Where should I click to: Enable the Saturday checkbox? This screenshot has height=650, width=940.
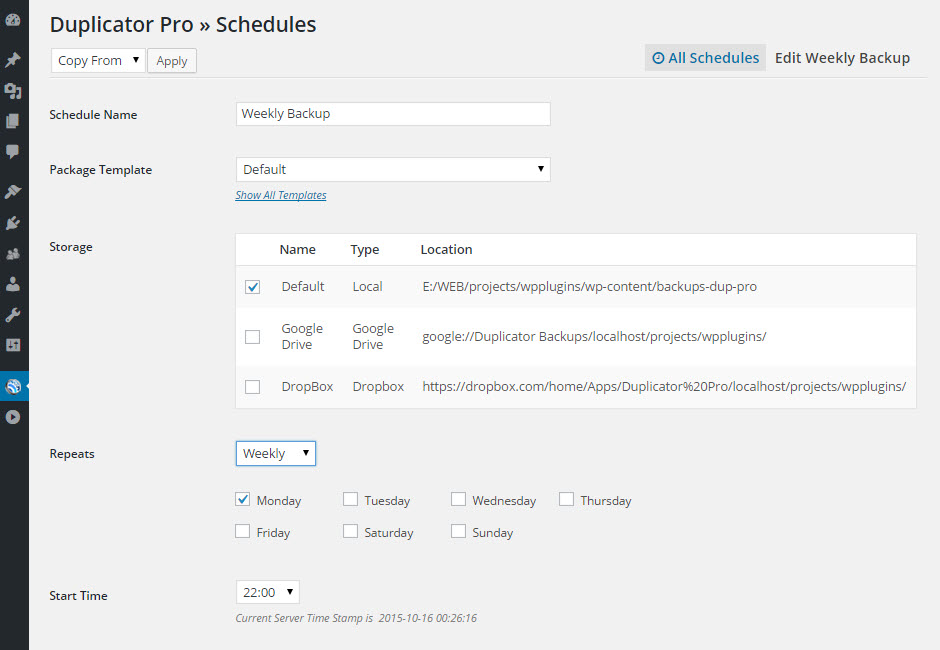(x=350, y=531)
